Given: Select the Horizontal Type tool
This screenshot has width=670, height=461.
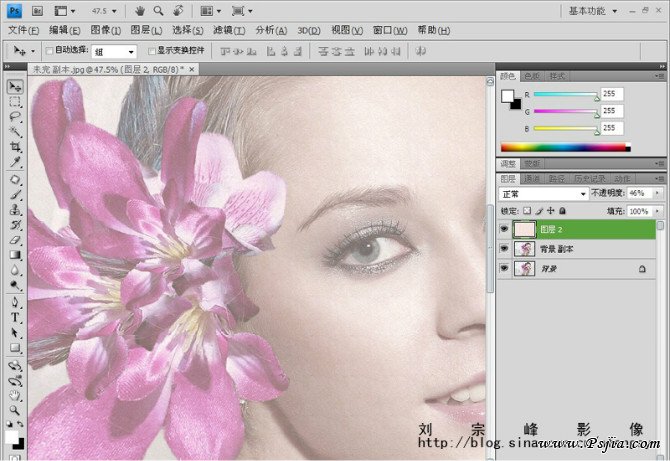Looking at the screenshot, I should 15,318.
